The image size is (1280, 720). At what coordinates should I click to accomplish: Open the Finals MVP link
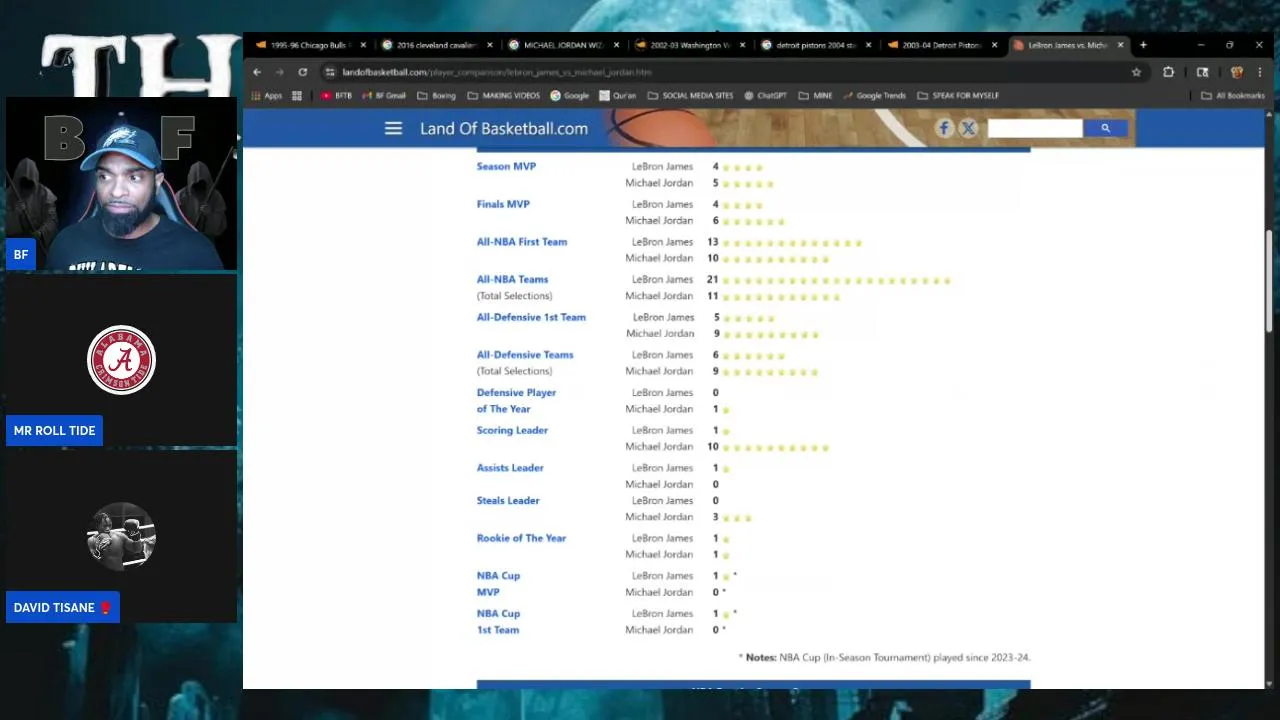click(x=503, y=204)
